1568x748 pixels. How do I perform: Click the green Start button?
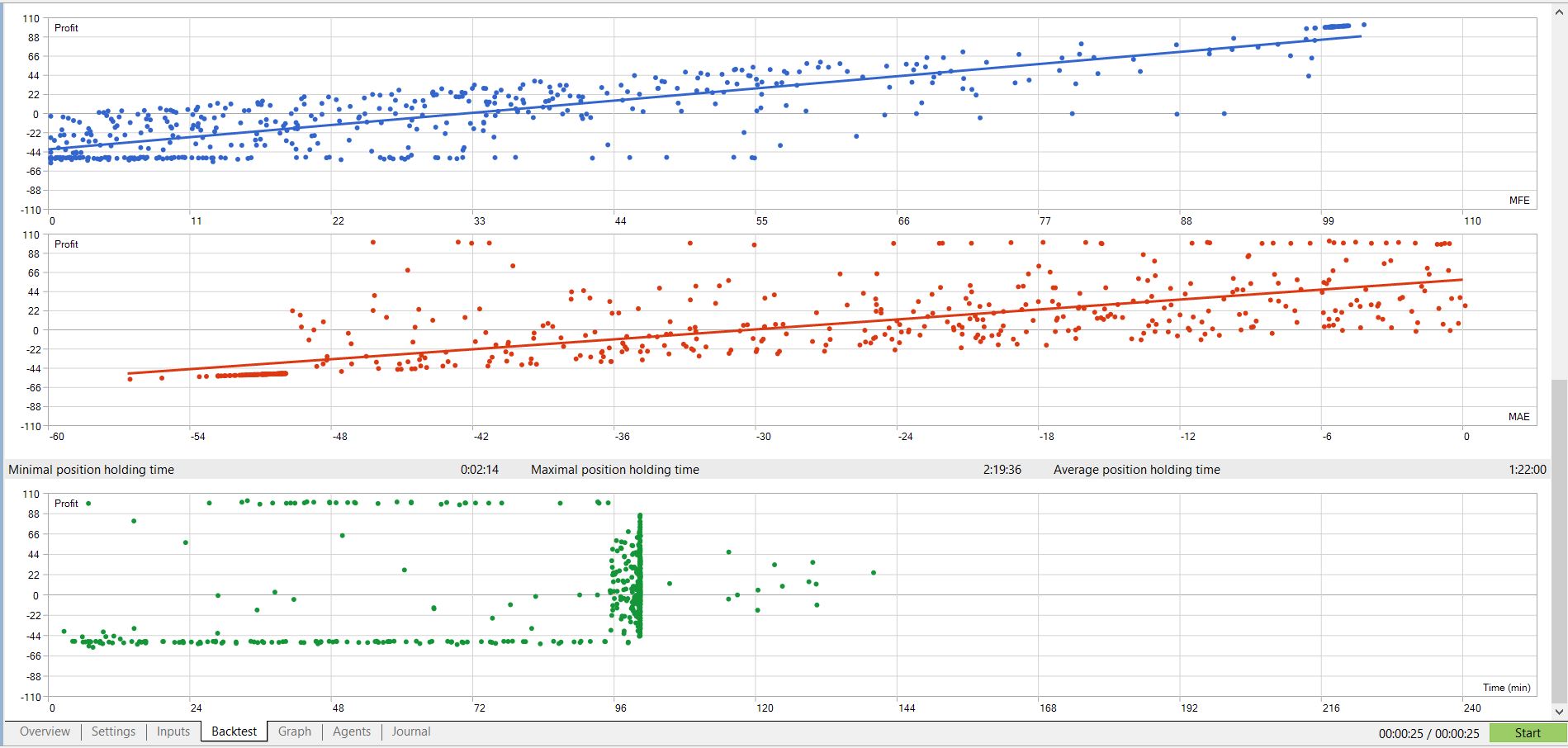pos(1528,733)
